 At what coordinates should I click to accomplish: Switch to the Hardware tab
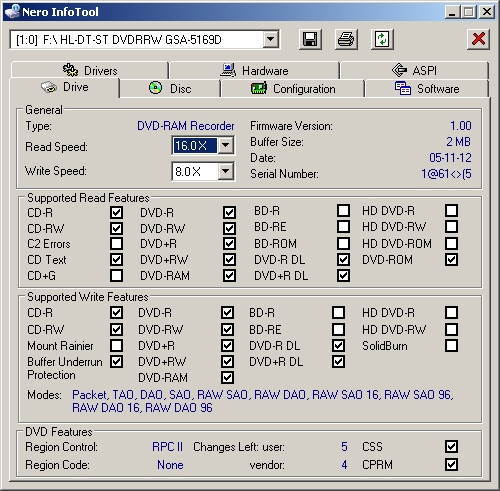click(x=254, y=70)
